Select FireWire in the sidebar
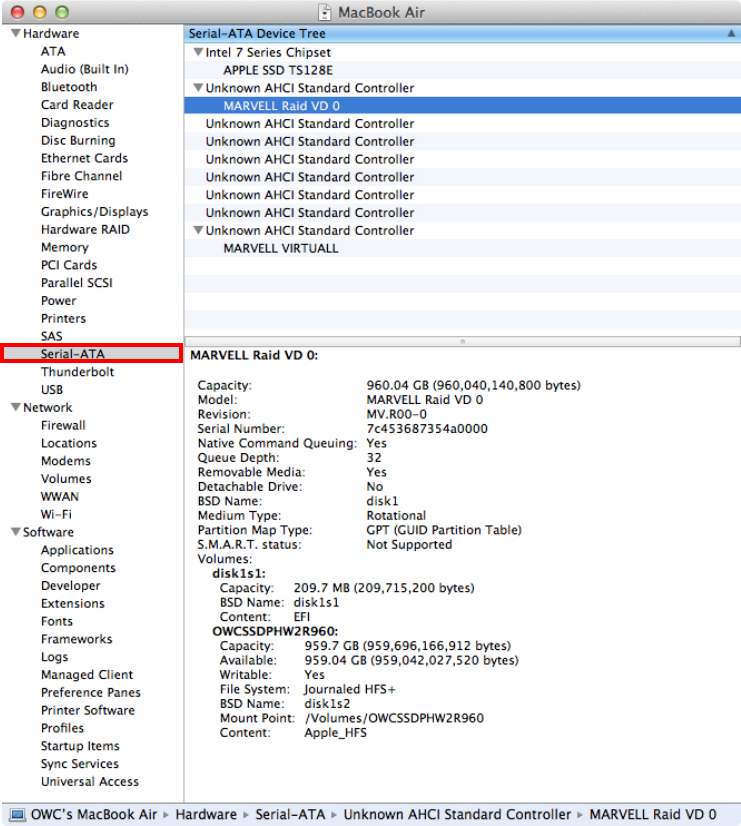741x826 pixels. [x=64, y=194]
